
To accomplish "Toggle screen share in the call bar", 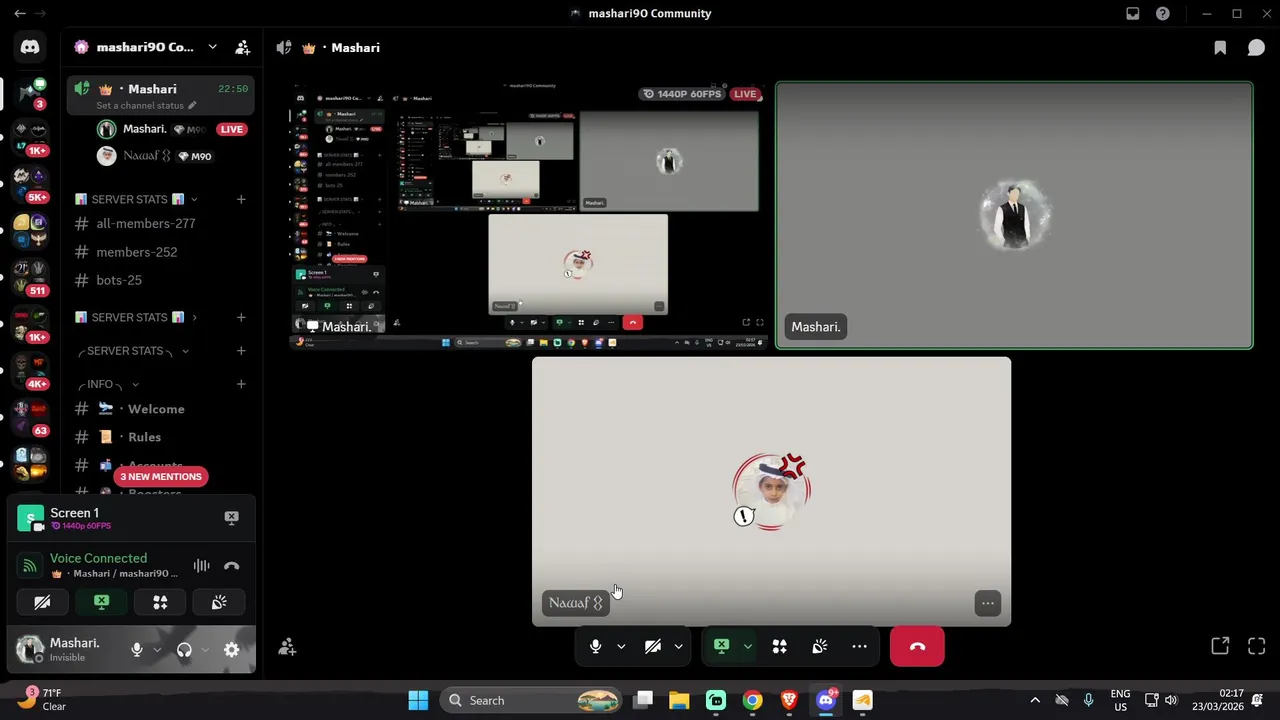I will pyautogui.click(x=721, y=647).
